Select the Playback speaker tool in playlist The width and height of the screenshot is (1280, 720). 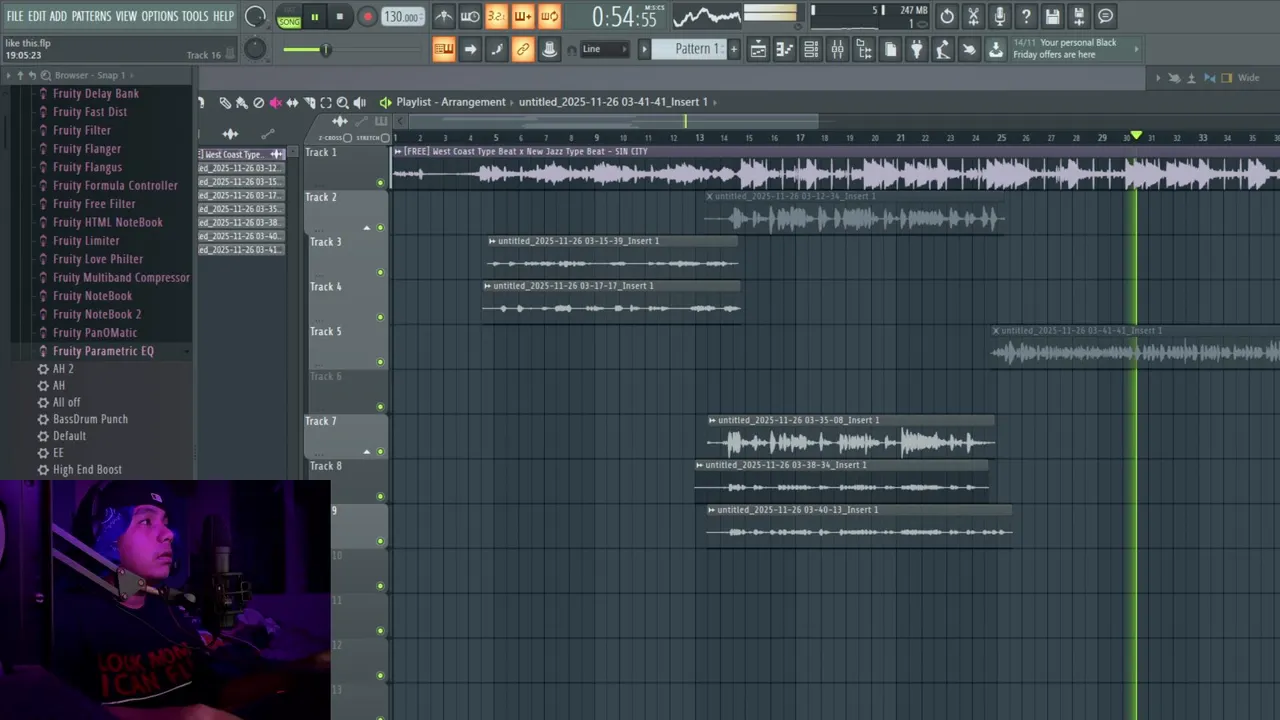tap(360, 102)
